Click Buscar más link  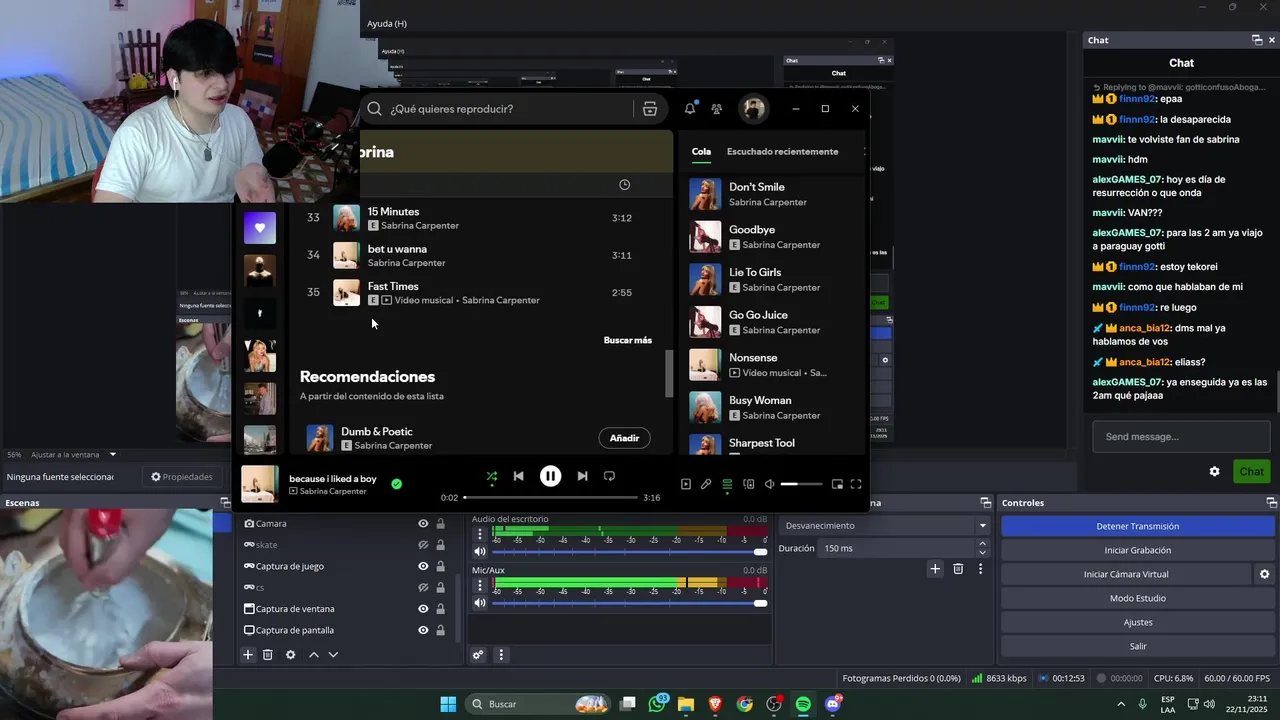tap(628, 340)
